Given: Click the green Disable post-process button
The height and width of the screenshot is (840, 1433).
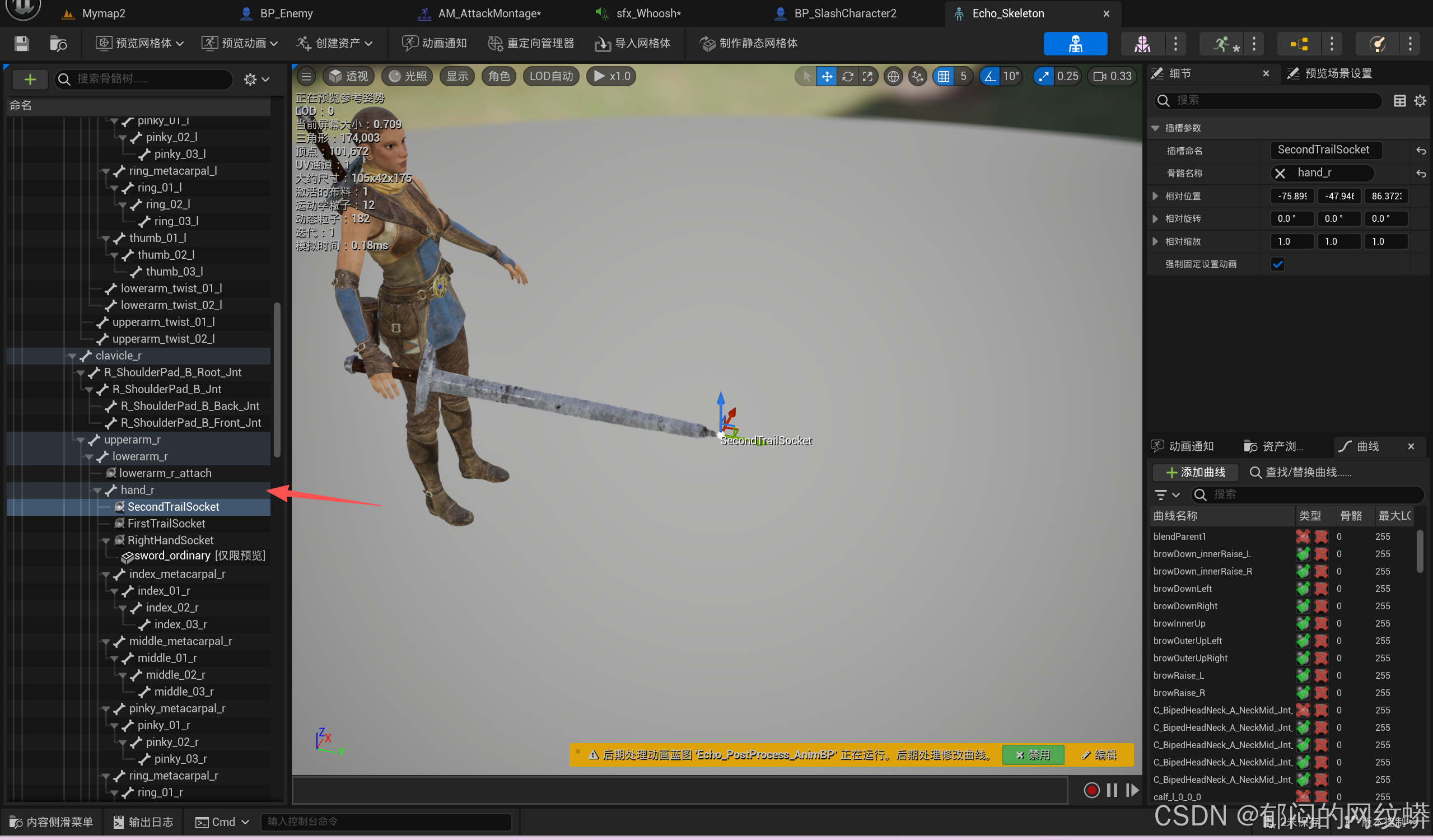Looking at the screenshot, I should click(1033, 755).
